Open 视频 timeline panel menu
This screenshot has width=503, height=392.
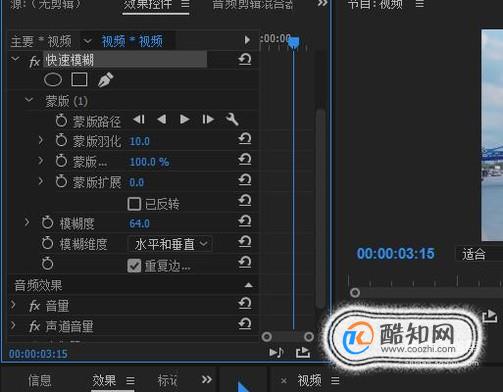click(335, 380)
